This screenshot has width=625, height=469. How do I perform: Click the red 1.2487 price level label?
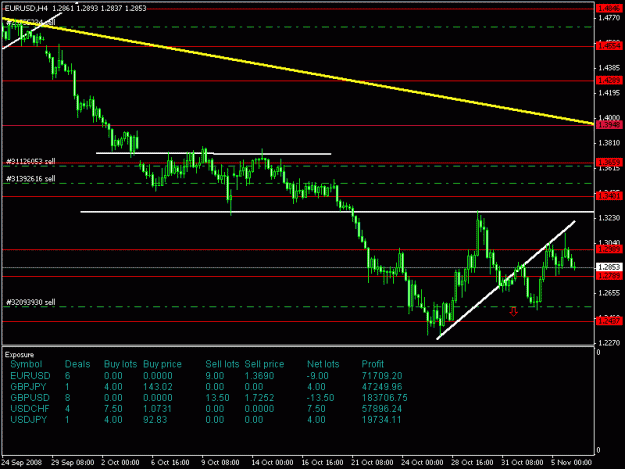(x=609, y=321)
